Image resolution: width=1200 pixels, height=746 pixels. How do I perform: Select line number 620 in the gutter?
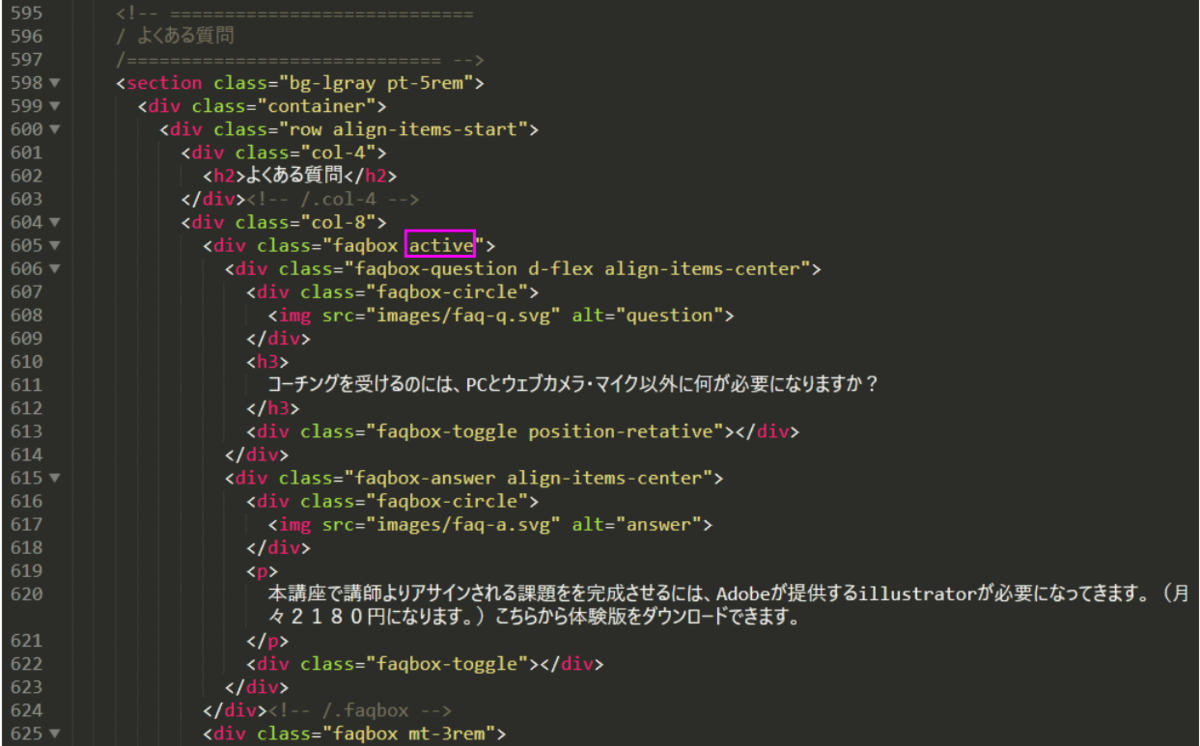(x=25, y=594)
